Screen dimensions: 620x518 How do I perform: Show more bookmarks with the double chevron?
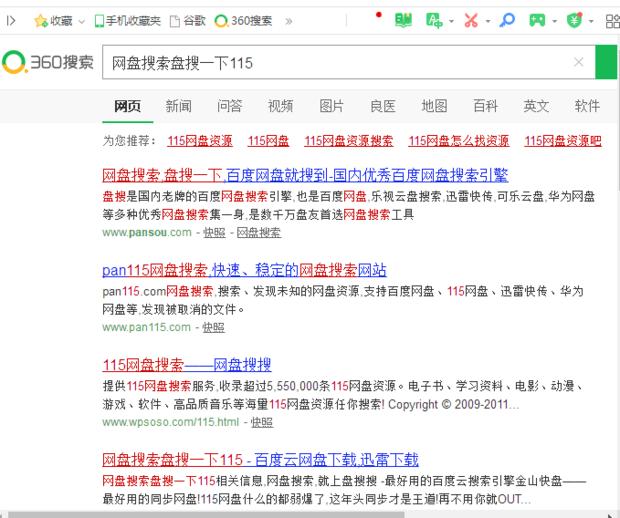[x=289, y=21]
